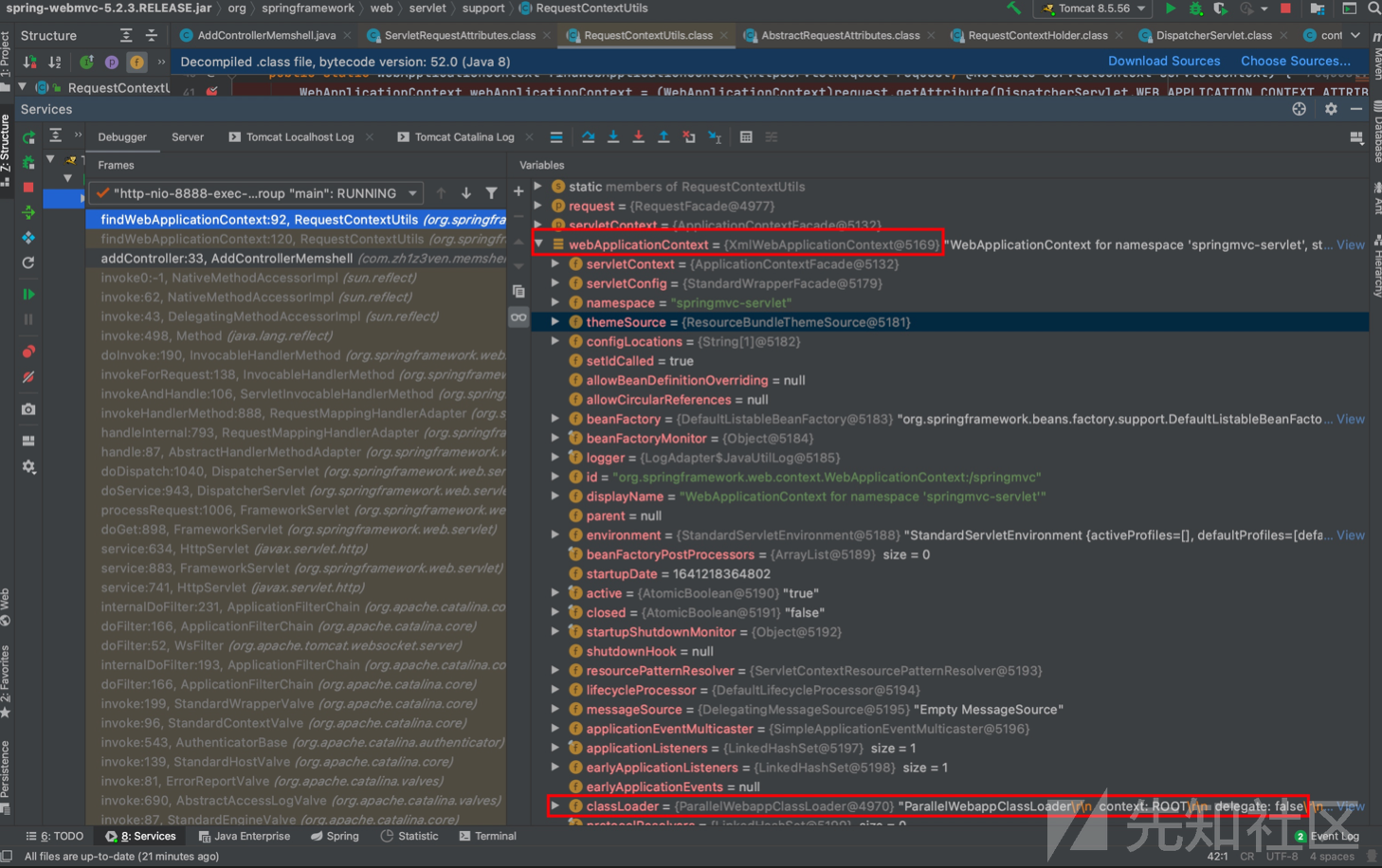The image size is (1382, 868).
Task: Click the Build project hammer icon
Action: [x=1014, y=9]
